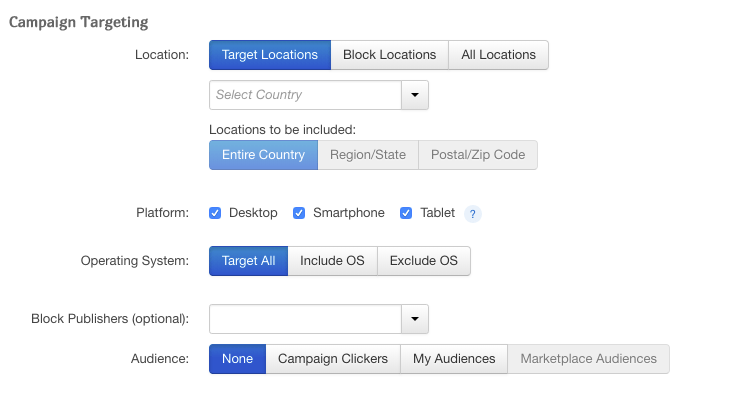Pick Postal/Zip Code location scope
Screen dimensions: 738x400
point(478,155)
